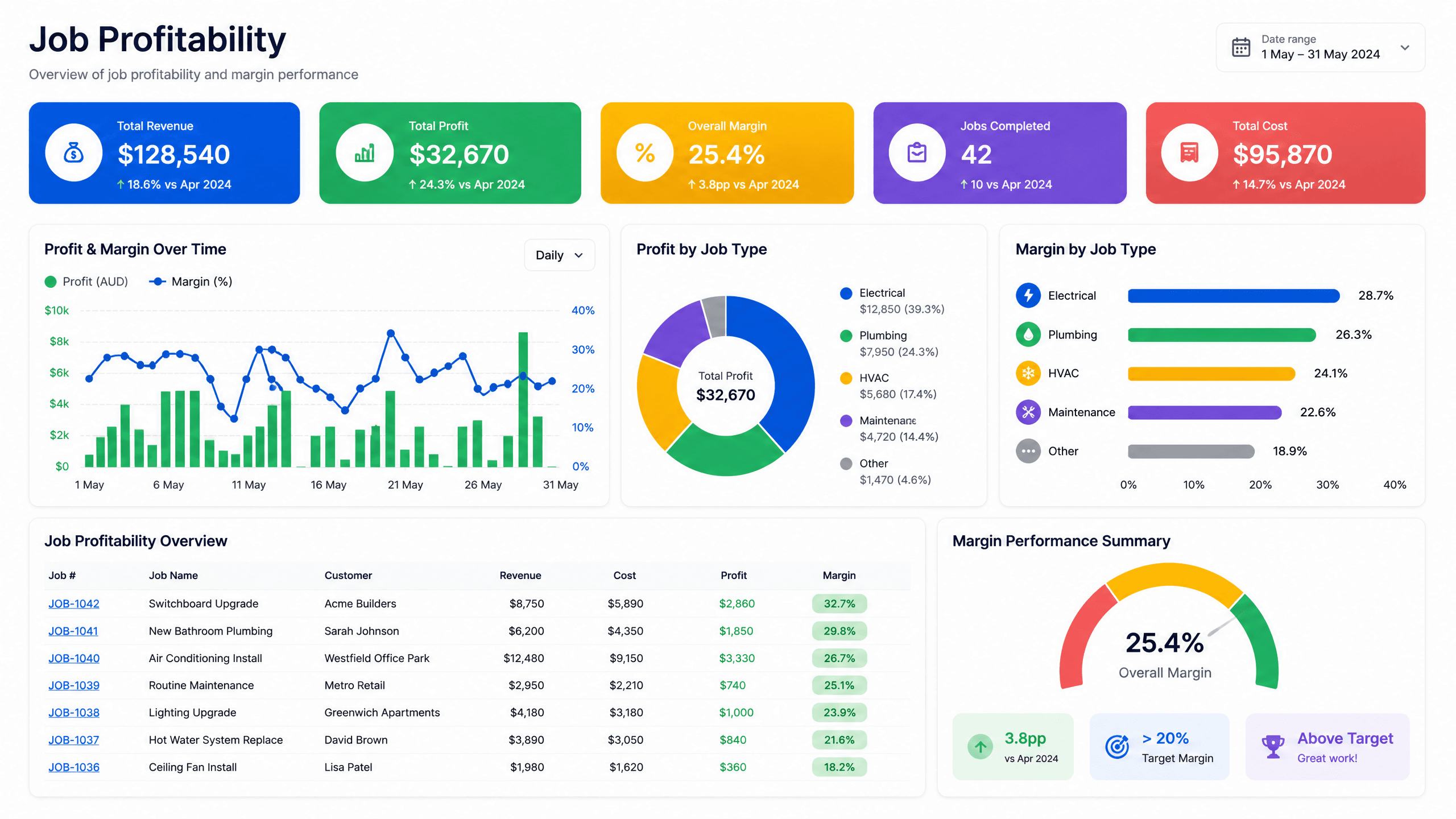This screenshot has width=1456, height=819.
Task: Open job link JOB-1037
Action: coord(73,740)
